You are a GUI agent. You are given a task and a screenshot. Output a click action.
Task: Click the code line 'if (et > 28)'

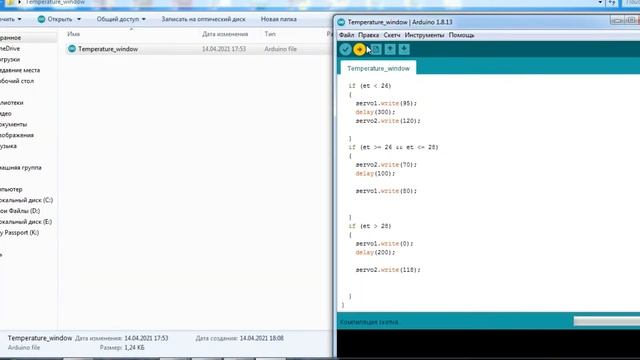point(370,226)
